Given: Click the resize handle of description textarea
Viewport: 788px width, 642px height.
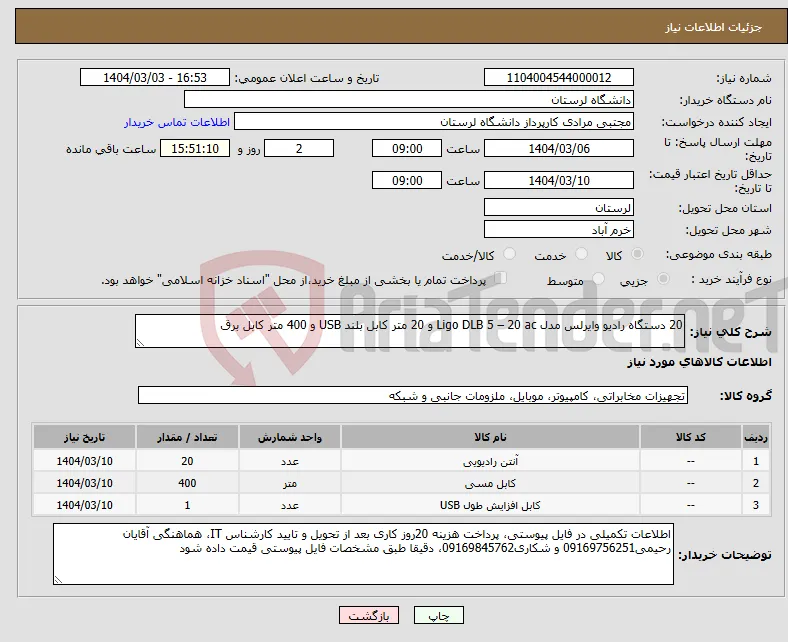Looking at the screenshot, I should point(140,343).
